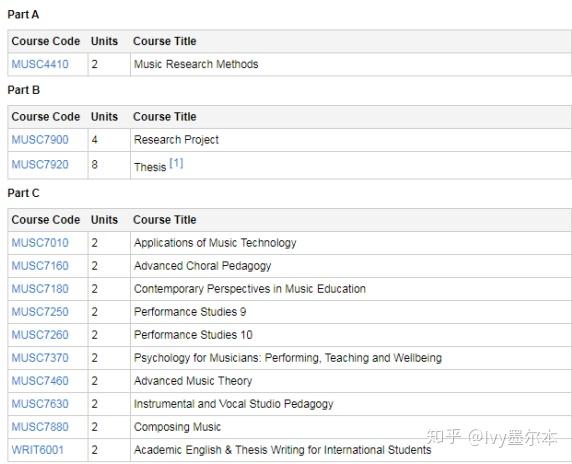
Task: Open the MUSC4410 course link
Action: pyautogui.click(x=40, y=64)
